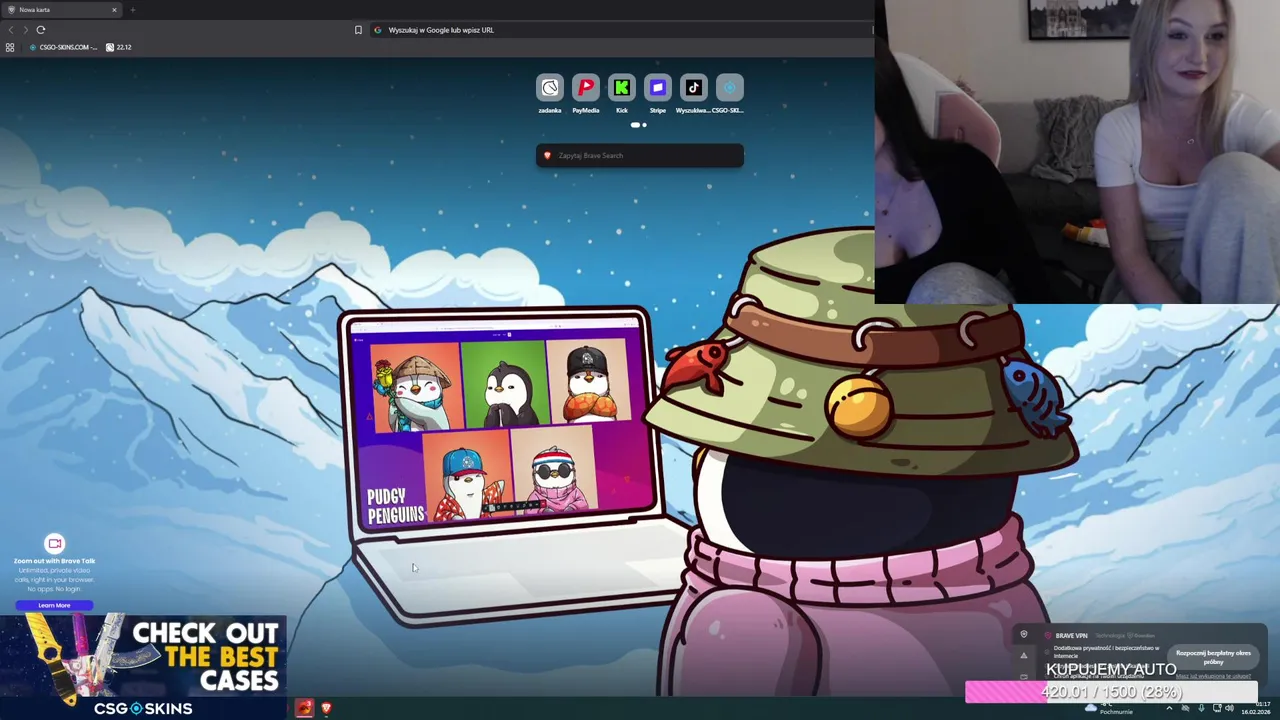The width and height of the screenshot is (1280, 720).
Task: Open the Brave VPN shield panel icon
Action: [x=1023, y=635]
